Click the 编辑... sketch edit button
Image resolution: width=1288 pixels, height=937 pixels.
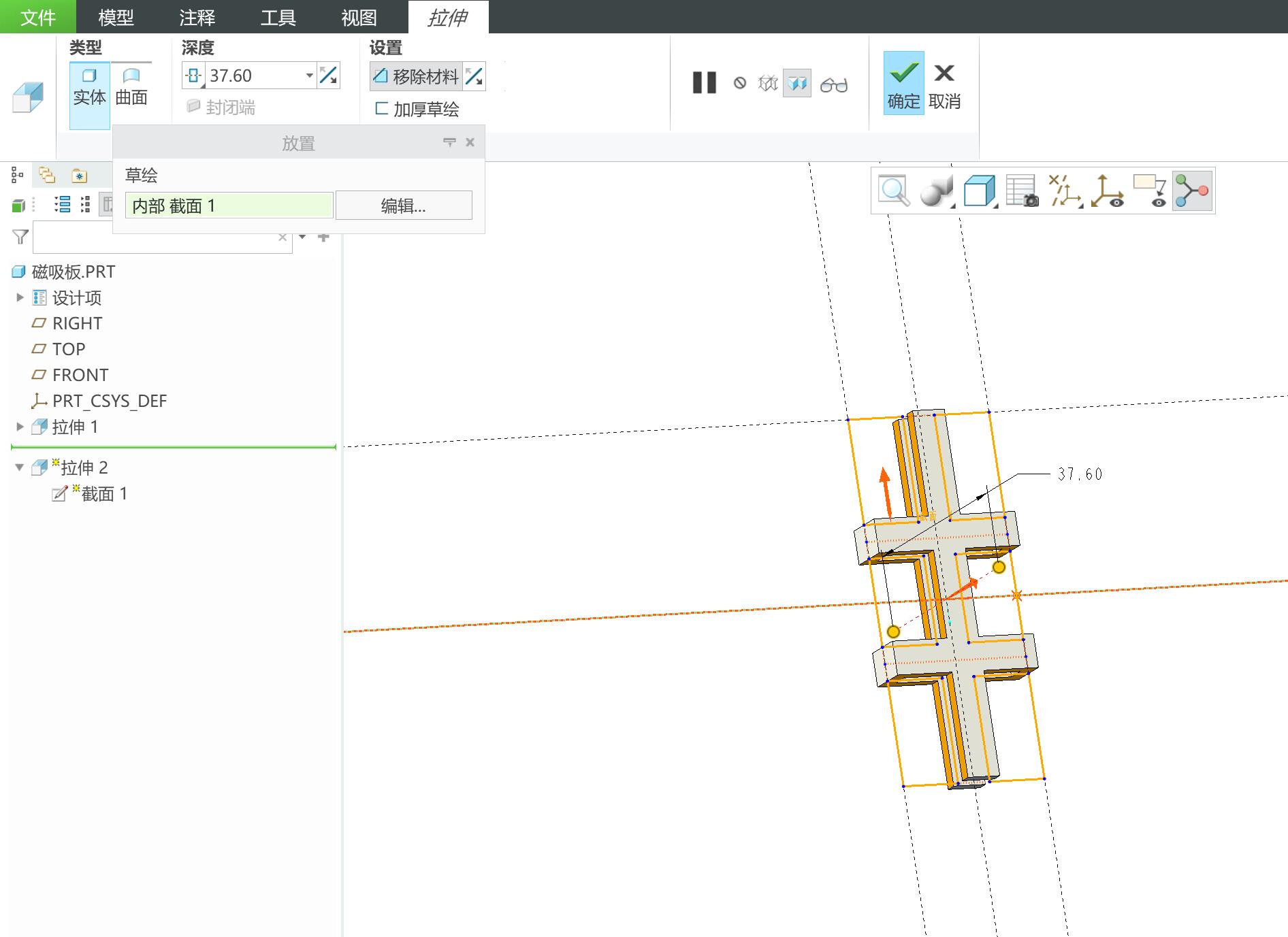[404, 206]
